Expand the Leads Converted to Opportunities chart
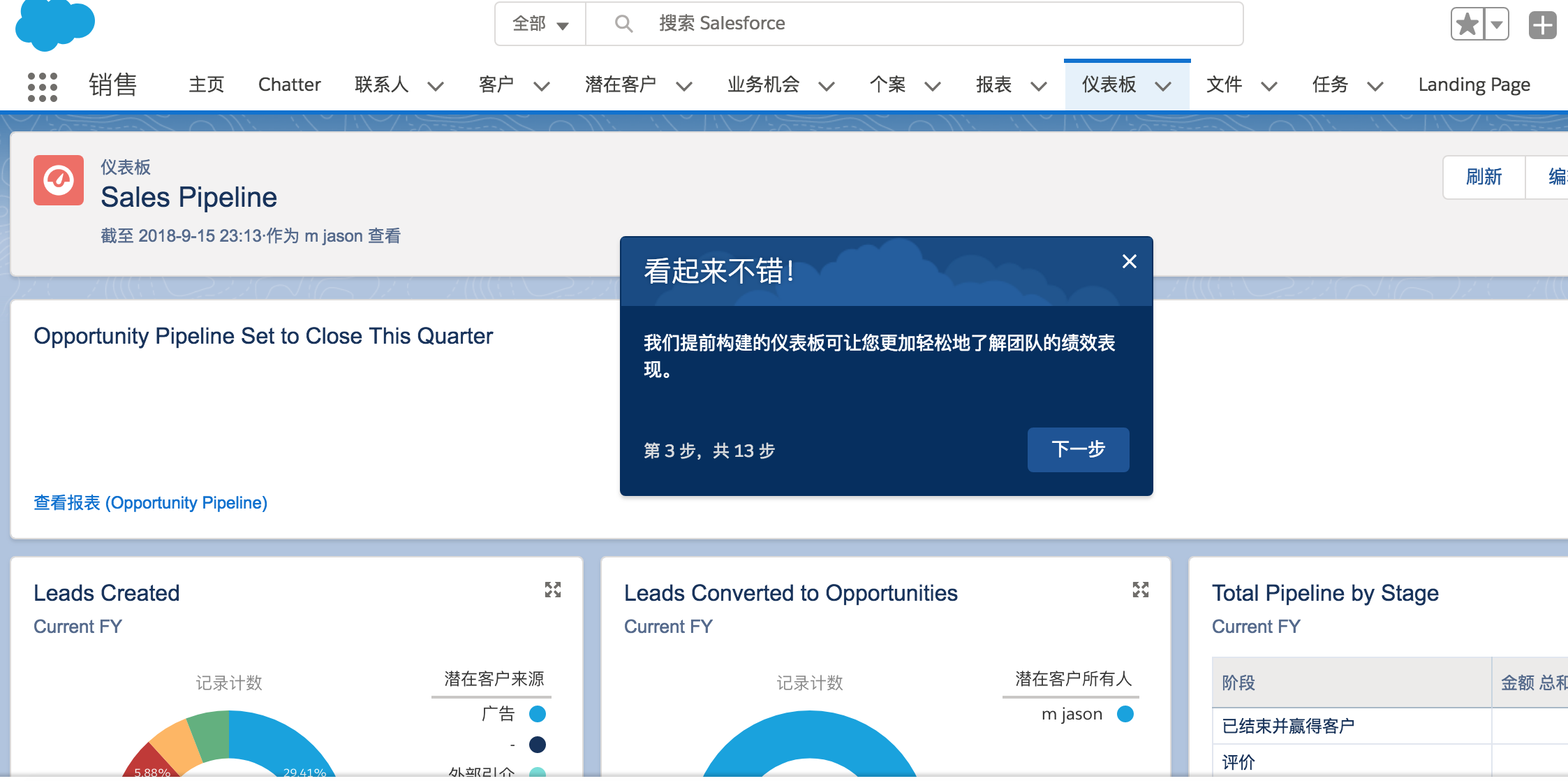 1141,590
